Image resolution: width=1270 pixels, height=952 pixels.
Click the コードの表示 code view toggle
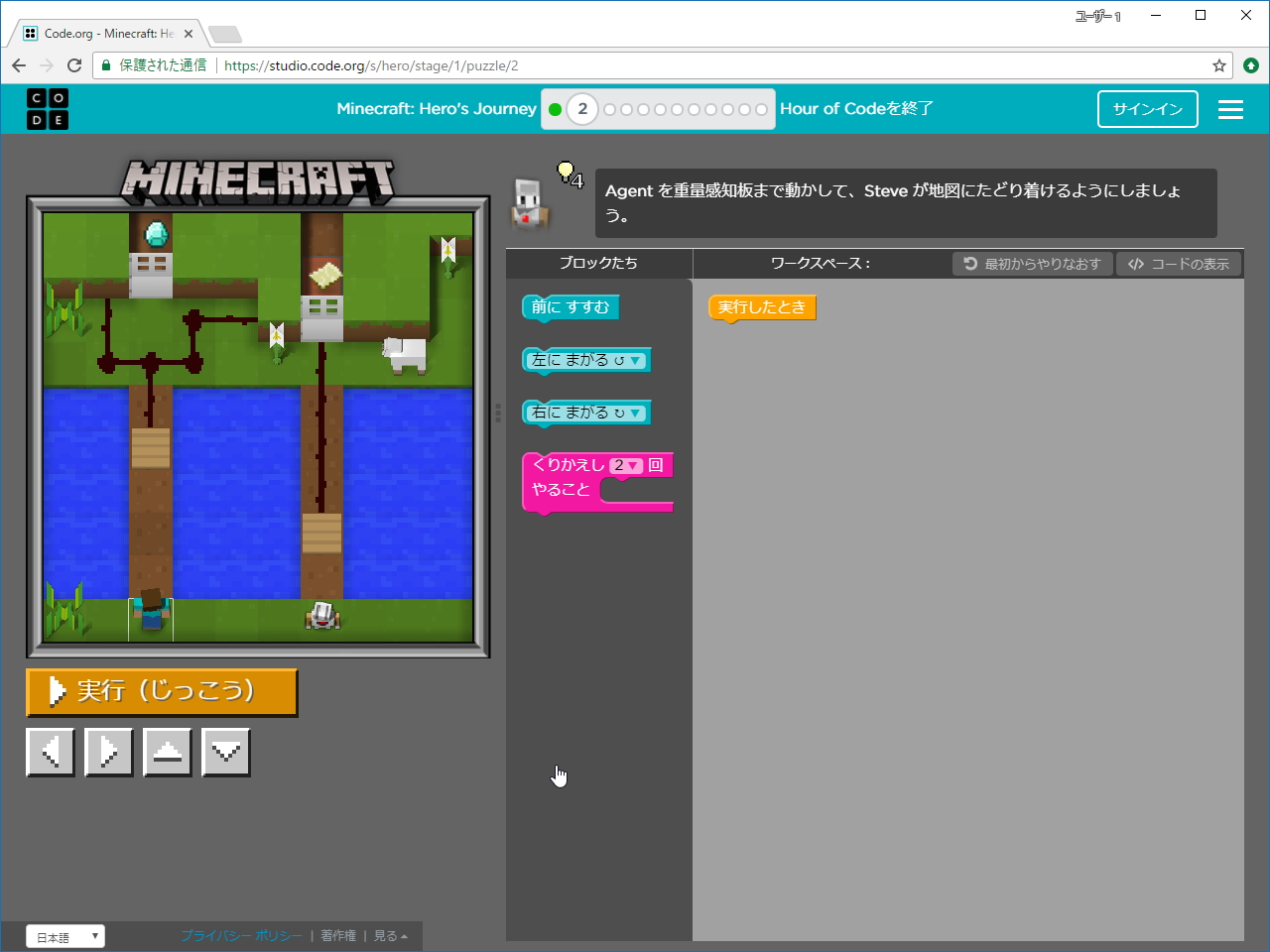(x=1180, y=264)
